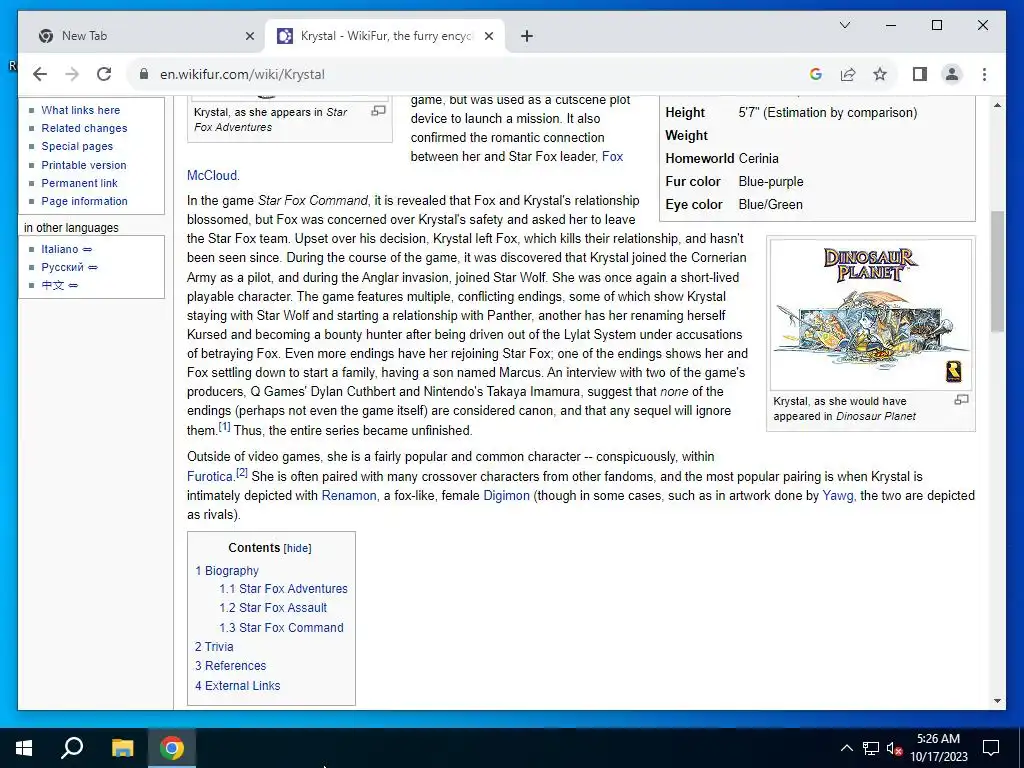Open the Dinosaur Planet cover thumbnail
The height and width of the screenshot is (768, 1024).
point(871,315)
